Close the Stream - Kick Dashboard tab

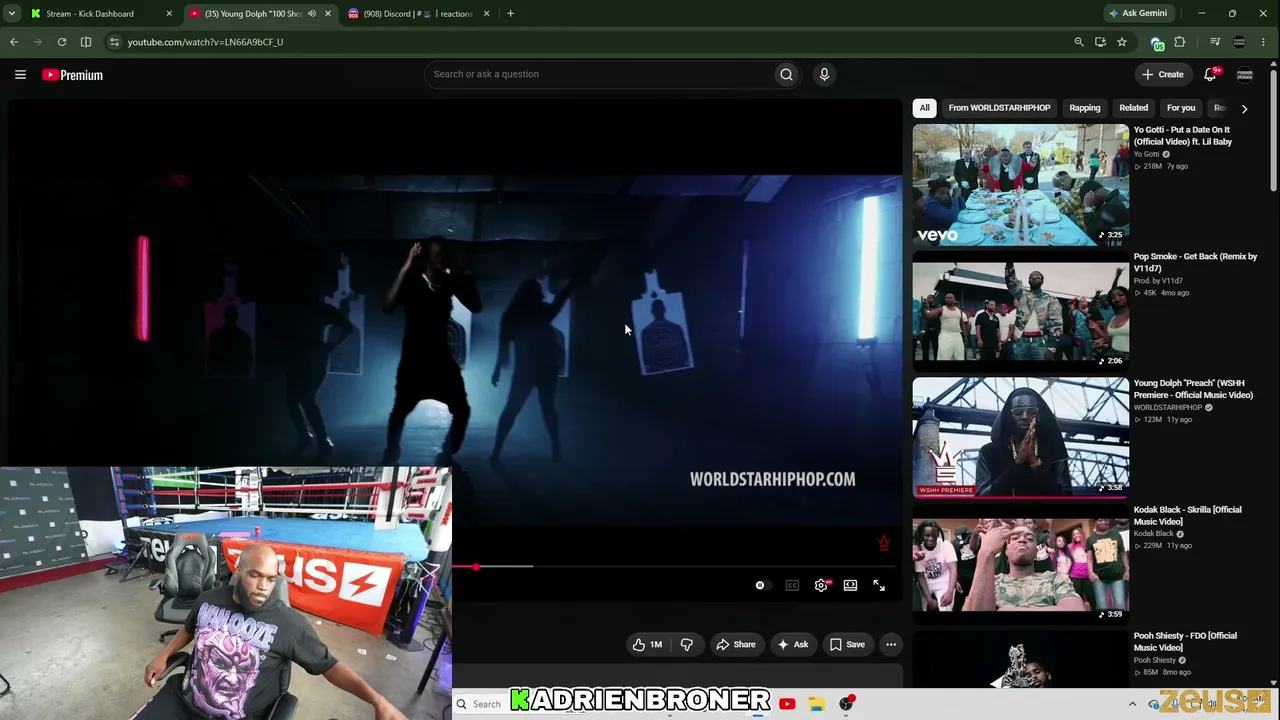coord(169,14)
